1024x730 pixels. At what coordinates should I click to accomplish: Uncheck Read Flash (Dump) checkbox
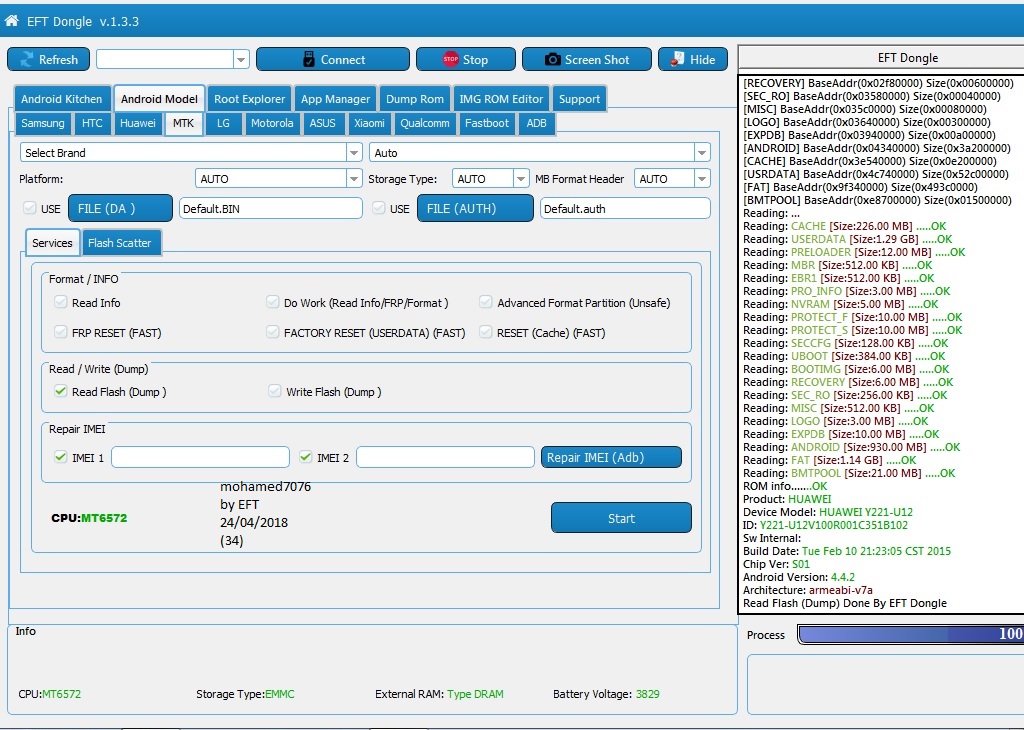pyautogui.click(x=61, y=391)
